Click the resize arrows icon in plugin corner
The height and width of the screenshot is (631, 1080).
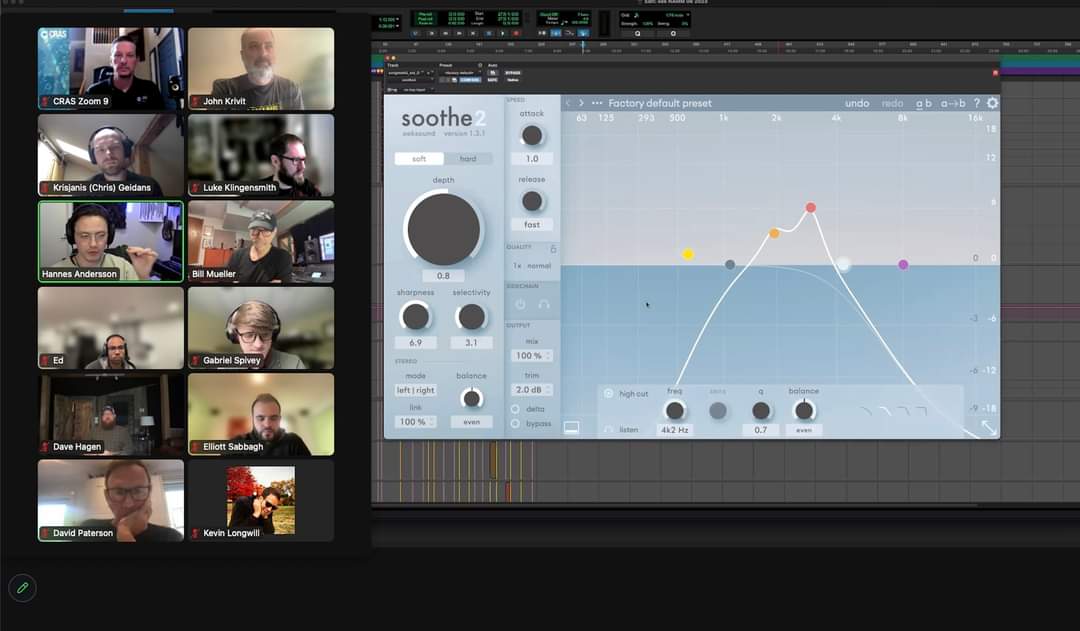988,427
